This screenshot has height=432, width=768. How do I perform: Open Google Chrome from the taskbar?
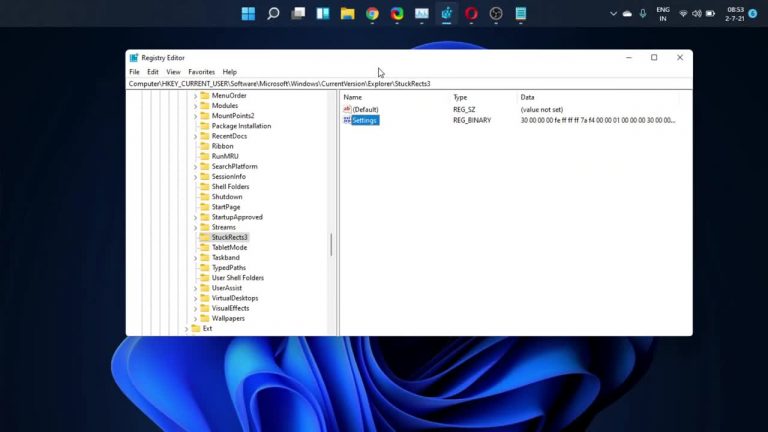372,14
